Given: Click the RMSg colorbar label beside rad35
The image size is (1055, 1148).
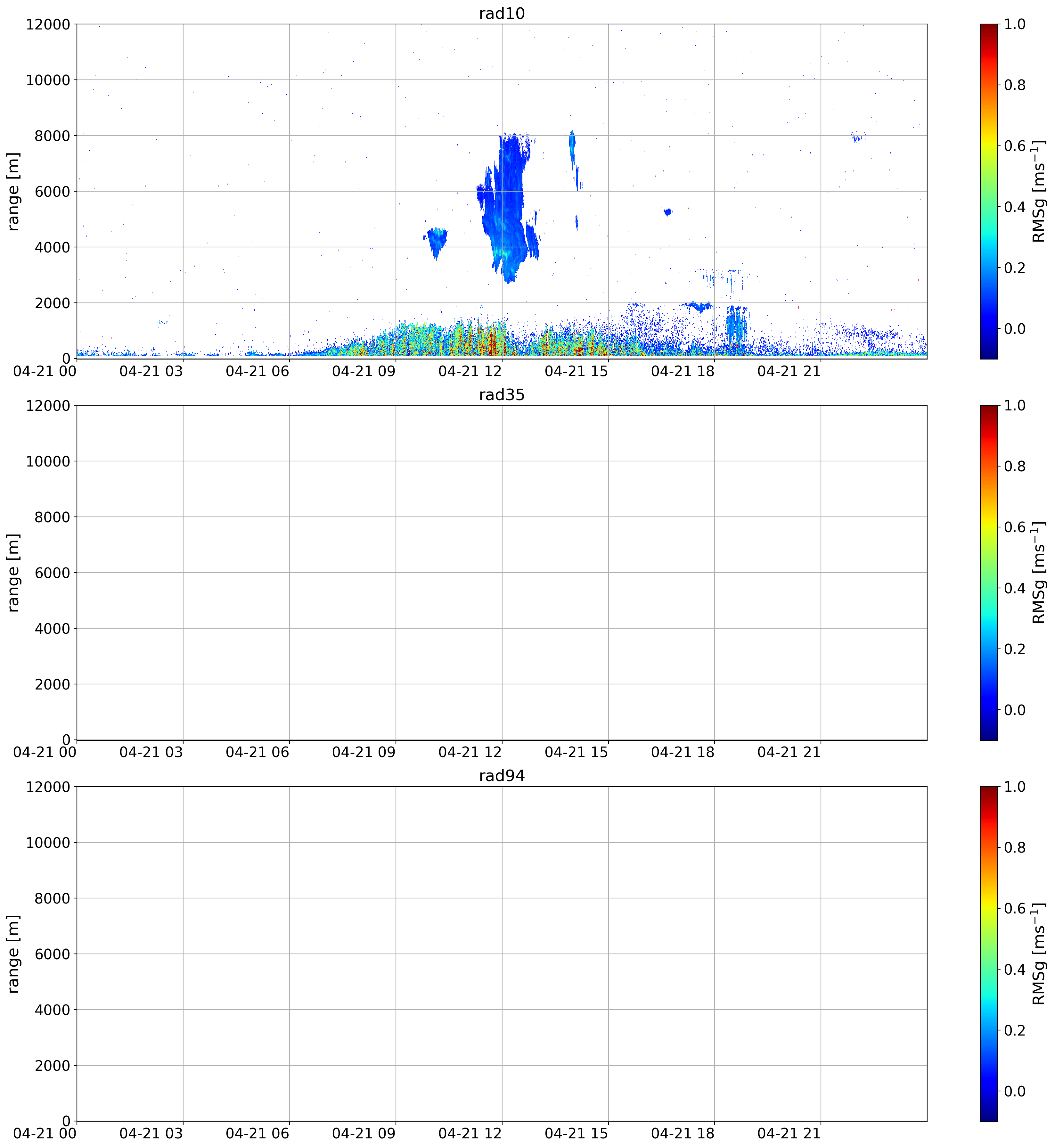Looking at the screenshot, I should (x=1039, y=573).
